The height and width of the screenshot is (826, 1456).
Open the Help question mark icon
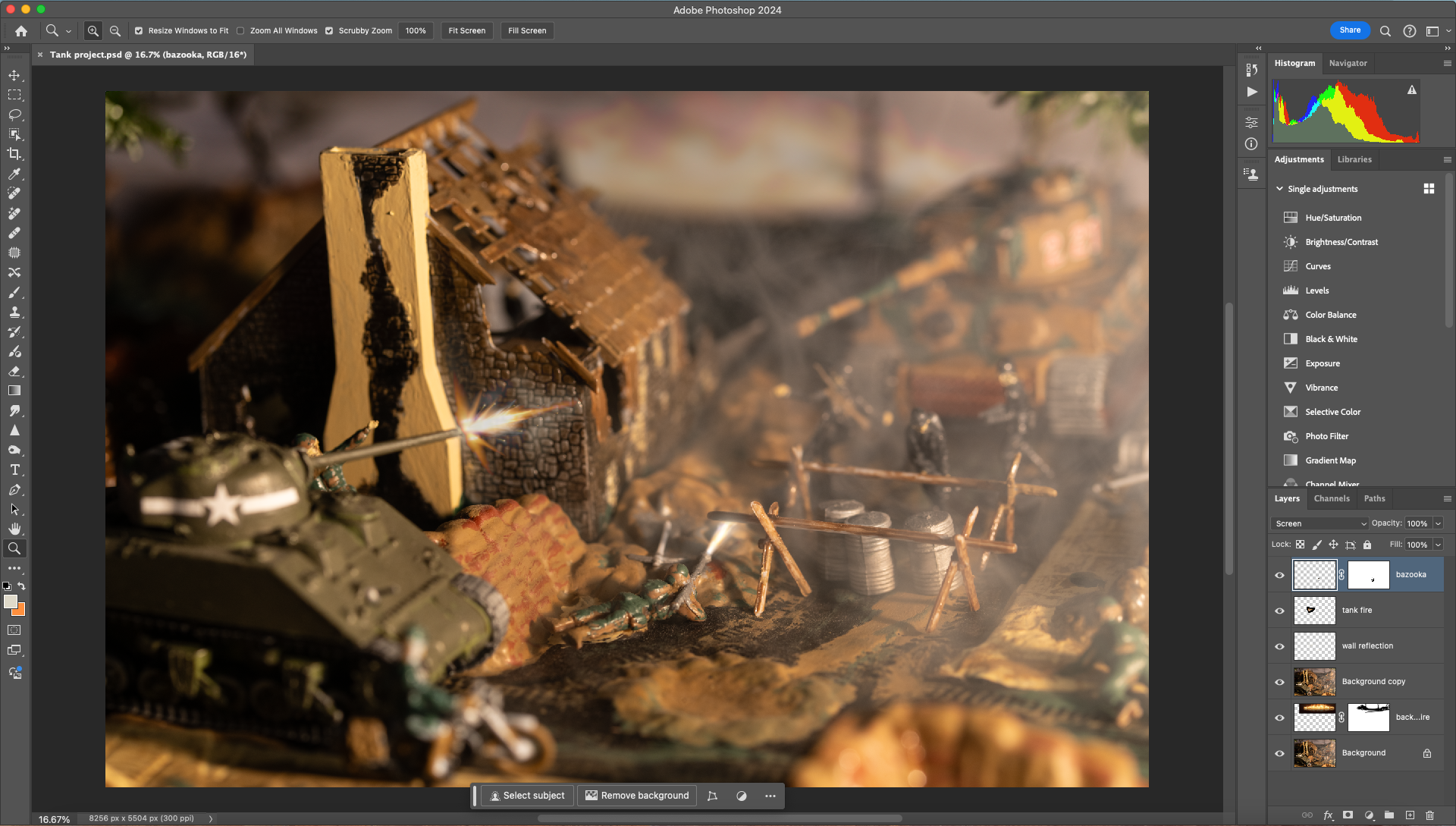point(1409,31)
